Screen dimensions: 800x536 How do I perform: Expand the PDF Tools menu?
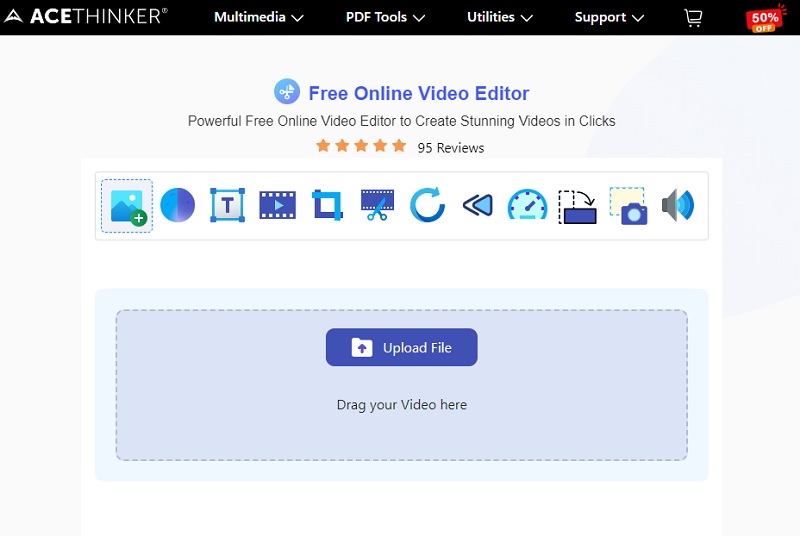tap(385, 17)
